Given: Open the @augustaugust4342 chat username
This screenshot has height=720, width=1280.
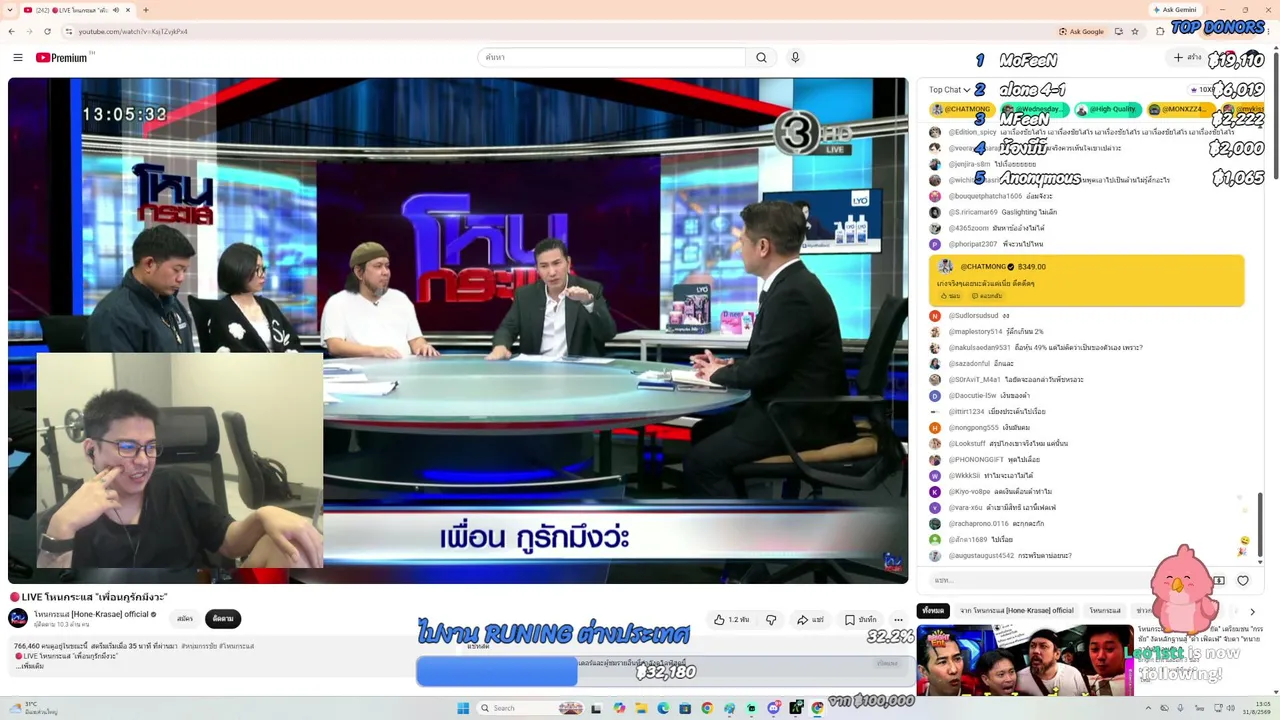Looking at the screenshot, I should [981, 556].
